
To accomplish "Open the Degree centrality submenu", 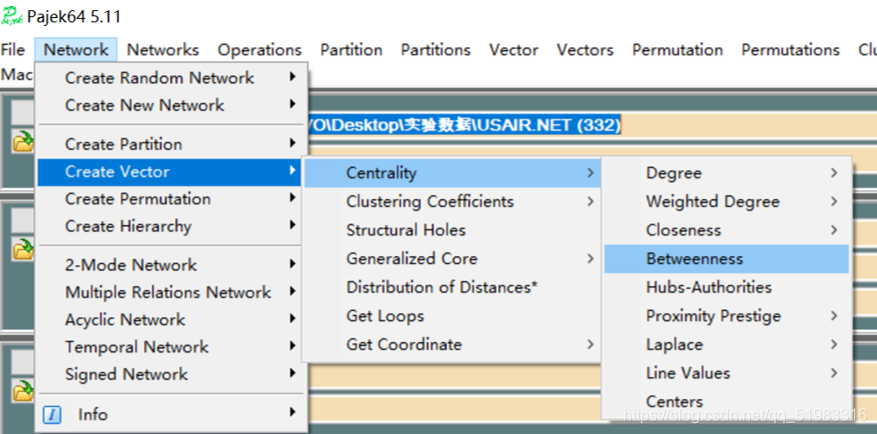I will (727, 173).
